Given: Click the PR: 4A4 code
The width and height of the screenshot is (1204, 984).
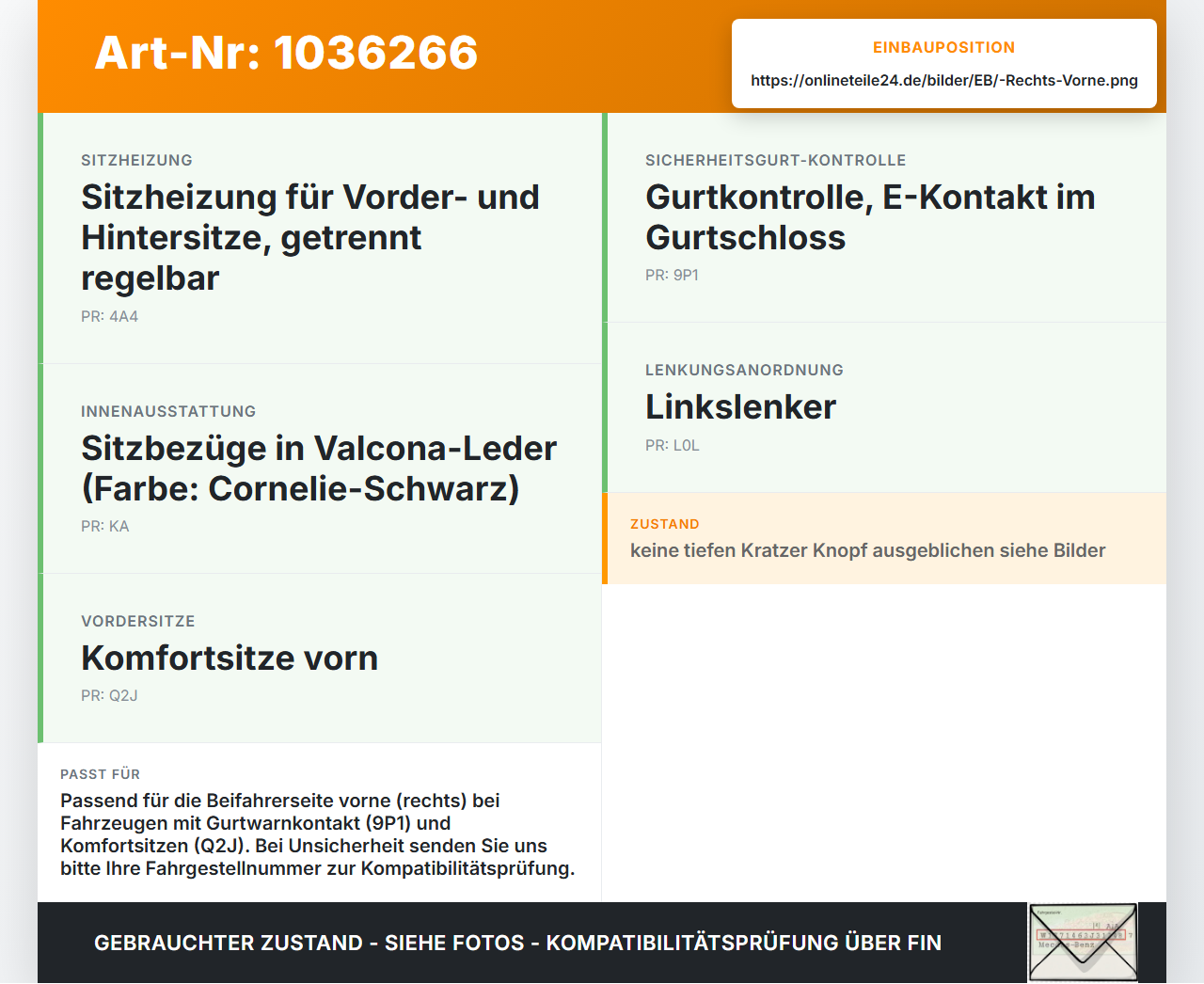Looking at the screenshot, I should tap(109, 317).
